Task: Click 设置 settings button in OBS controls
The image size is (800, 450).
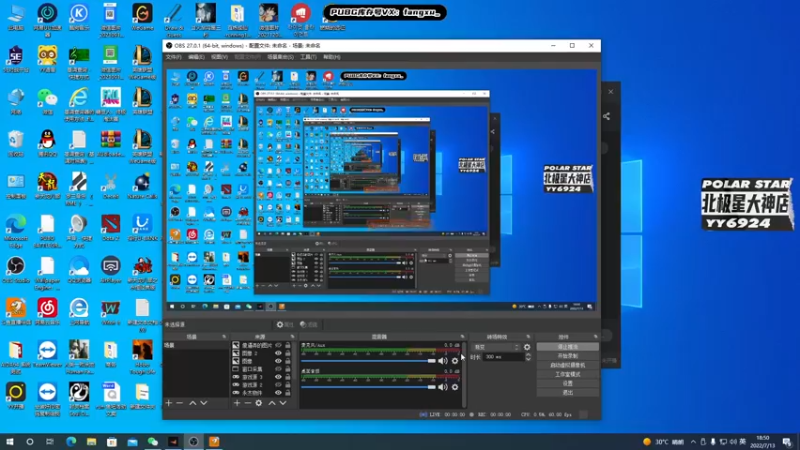Action: pos(567,384)
